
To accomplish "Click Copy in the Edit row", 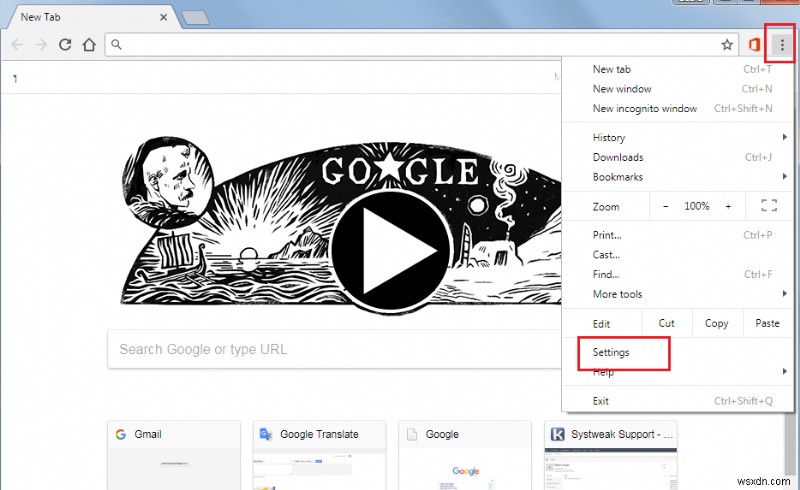I will pyautogui.click(x=716, y=323).
